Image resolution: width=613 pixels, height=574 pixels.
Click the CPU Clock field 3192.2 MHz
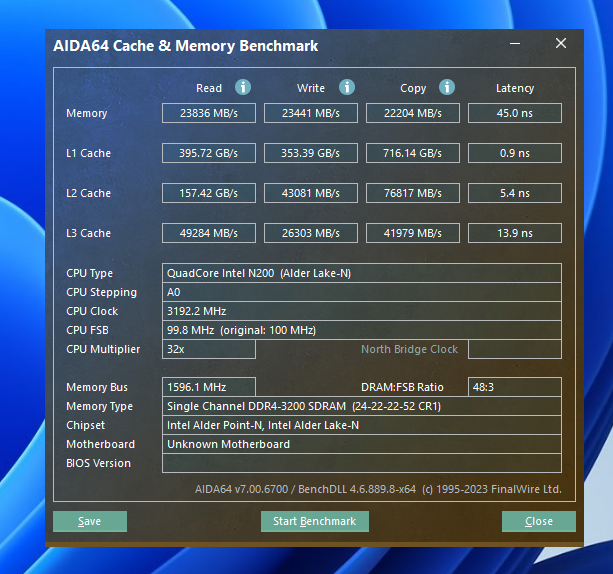click(362, 311)
